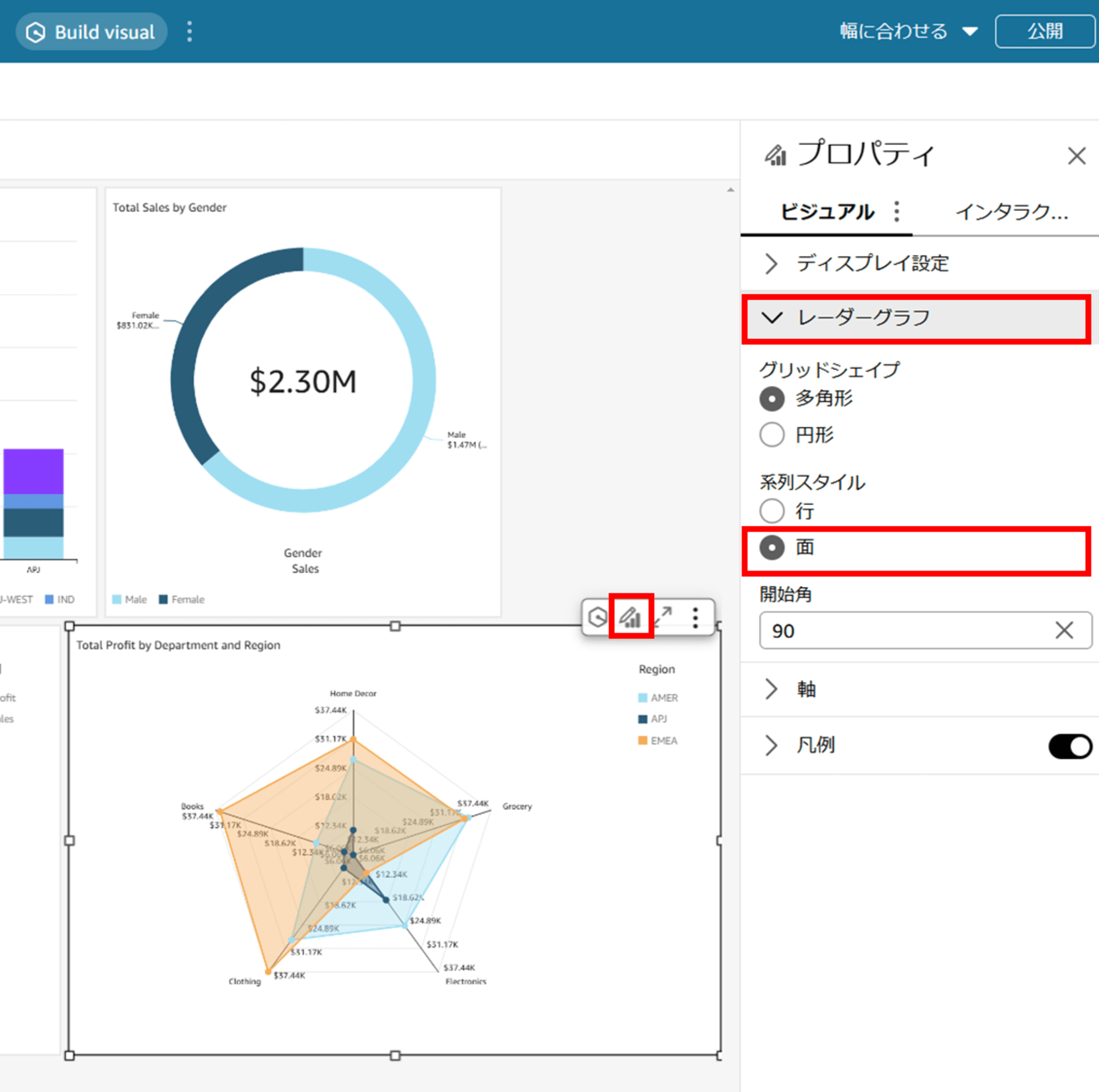The image size is (1099, 1092).
Task: Click the Gender axis label under donut
Action: [303, 553]
